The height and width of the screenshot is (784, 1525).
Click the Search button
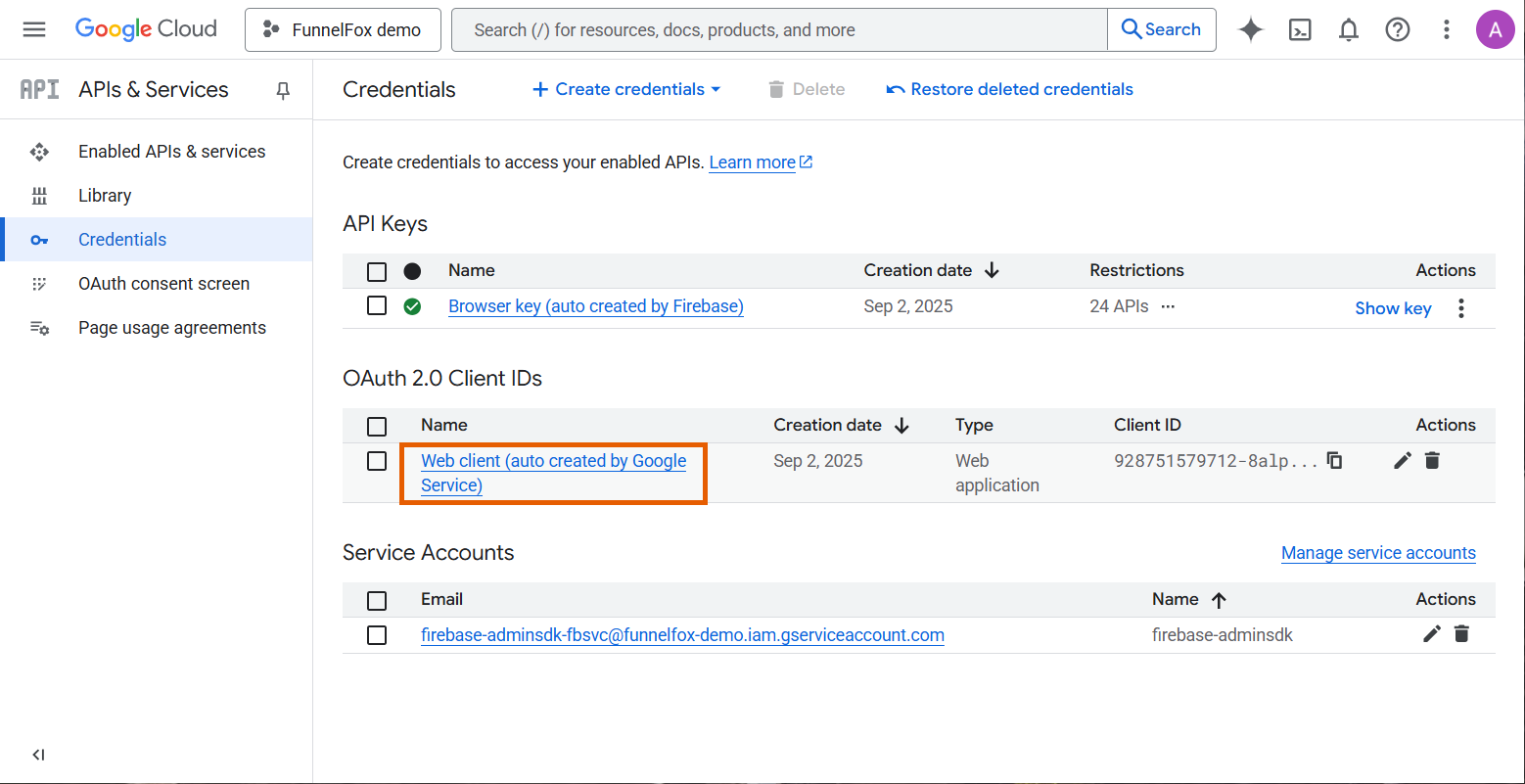(1162, 29)
